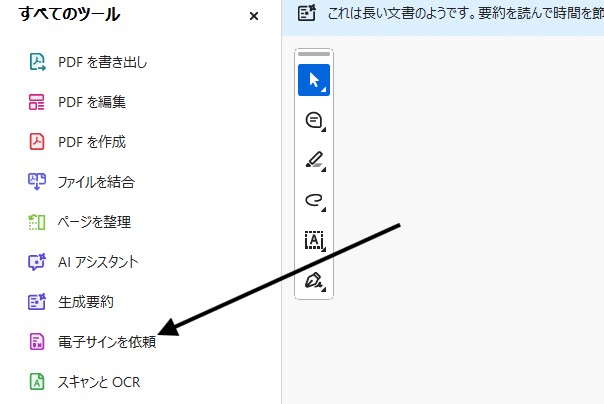
Task: Select the ファイルを結合 icon
Action: point(37,182)
